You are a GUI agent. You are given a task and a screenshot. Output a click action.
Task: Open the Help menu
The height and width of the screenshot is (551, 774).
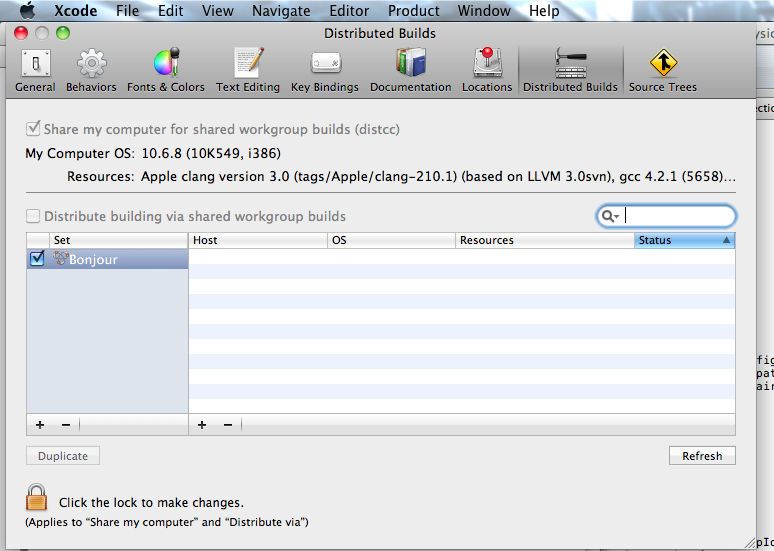tap(544, 10)
